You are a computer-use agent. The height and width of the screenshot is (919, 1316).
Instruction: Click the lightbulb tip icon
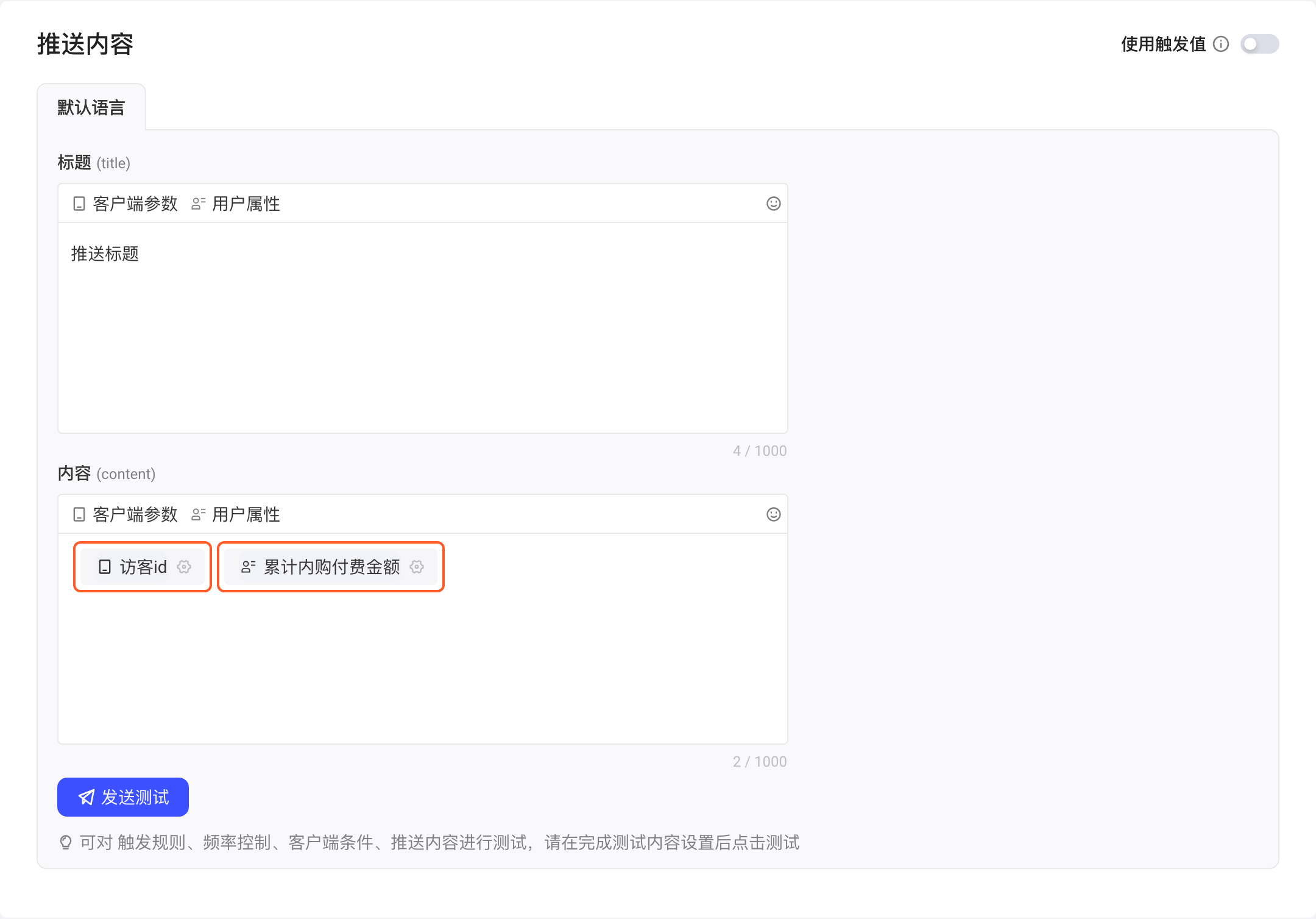point(66,842)
